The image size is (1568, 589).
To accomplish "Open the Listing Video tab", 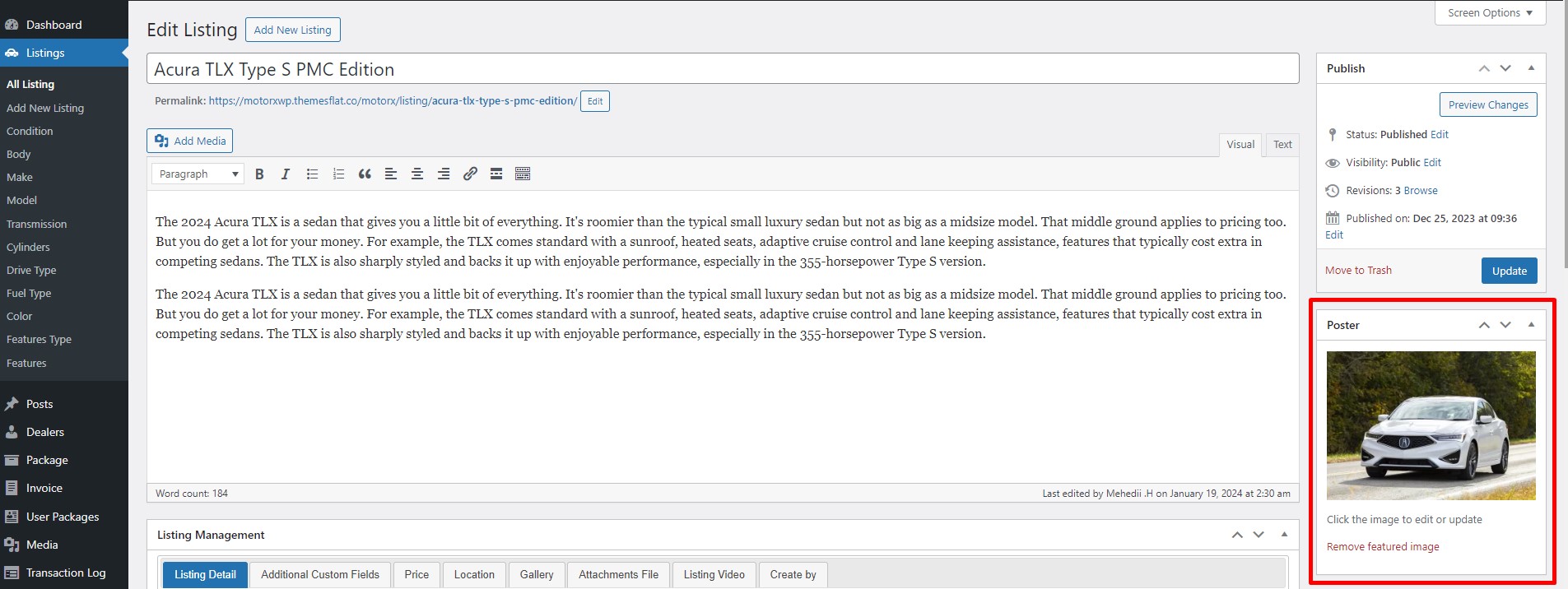I will click(x=714, y=574).
